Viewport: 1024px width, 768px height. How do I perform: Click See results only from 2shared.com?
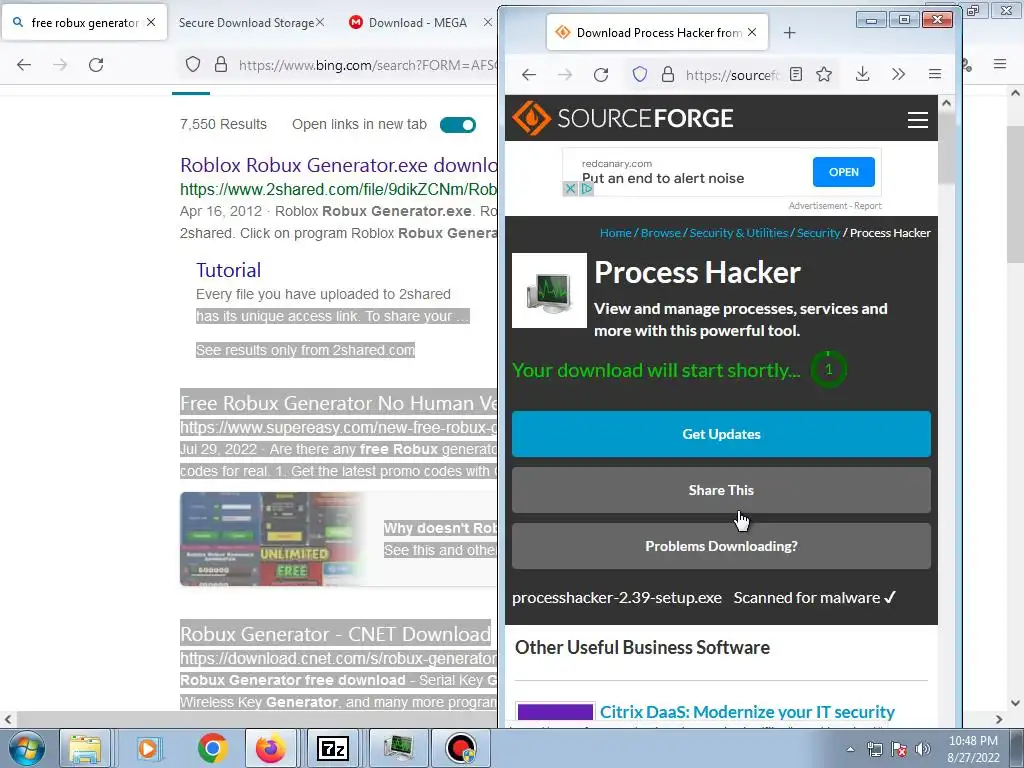(x=306, y=350)
